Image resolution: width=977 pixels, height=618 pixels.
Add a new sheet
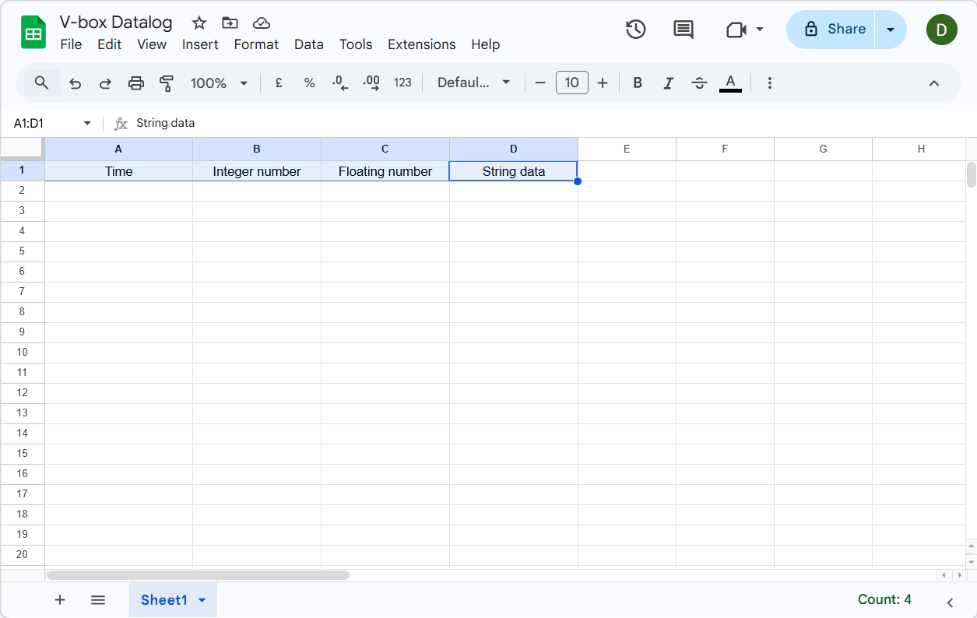point(59,600)
